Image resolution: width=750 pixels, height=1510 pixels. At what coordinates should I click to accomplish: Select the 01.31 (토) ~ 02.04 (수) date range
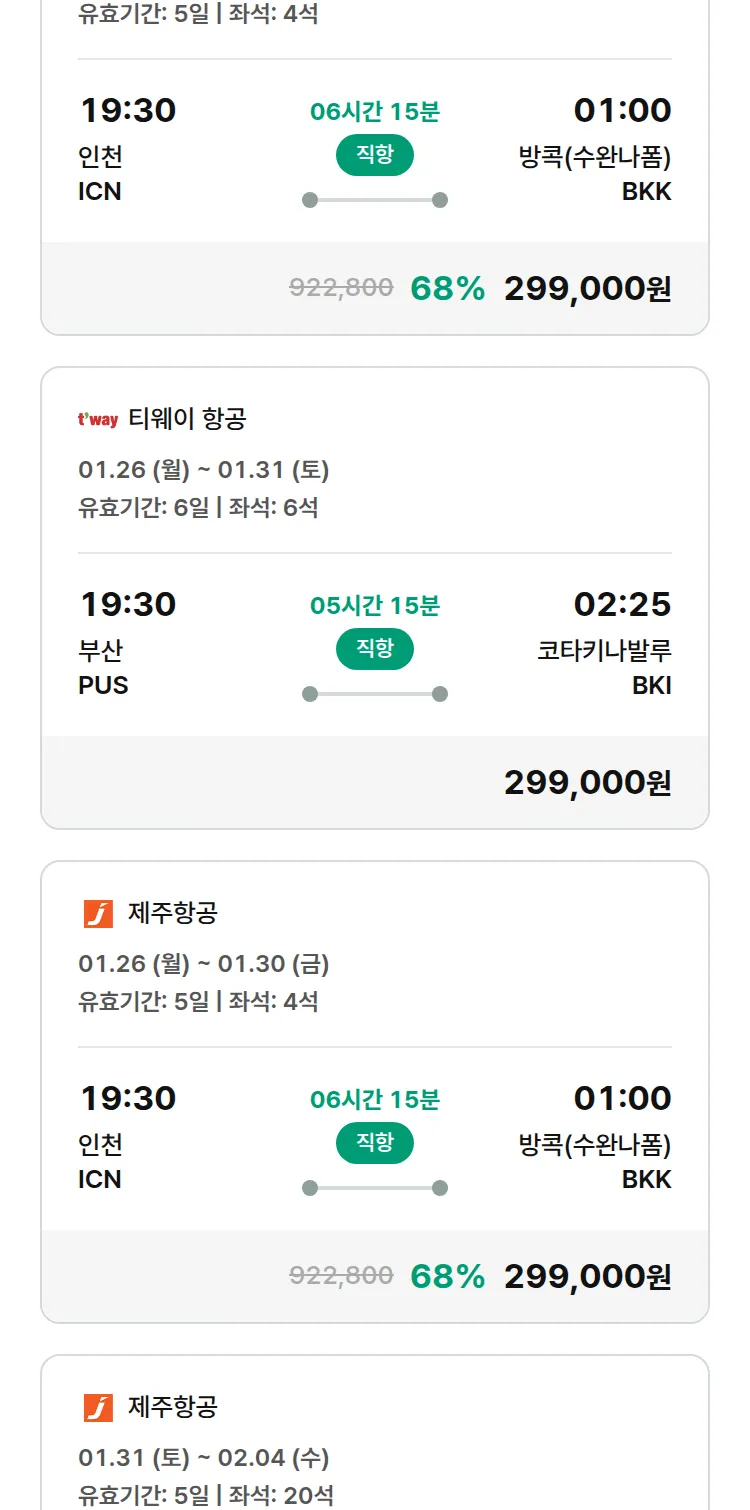pyautogui.click(x=204, y=1457)
